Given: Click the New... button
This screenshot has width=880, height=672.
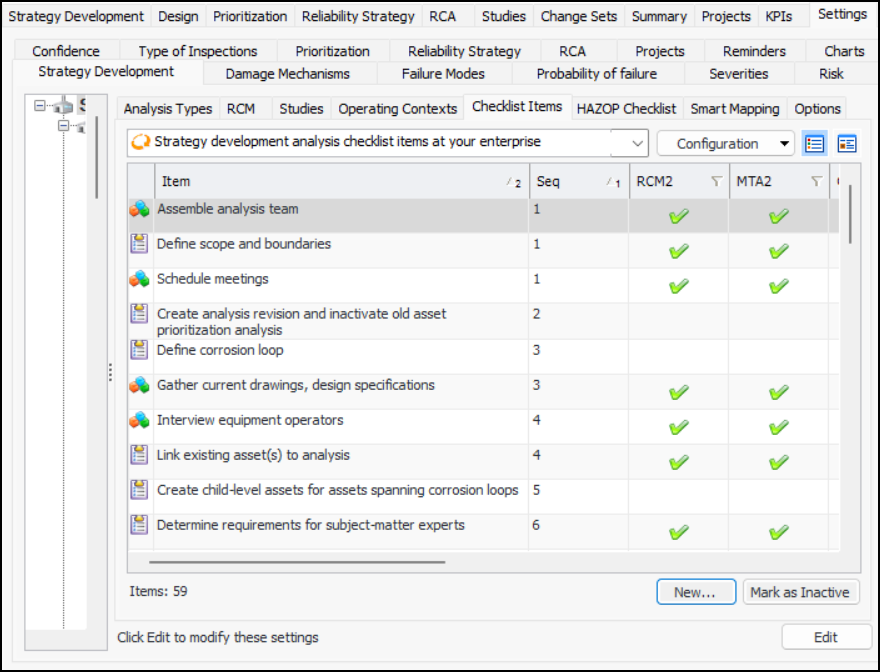Looking at the screenshot, I should [694, 592].
